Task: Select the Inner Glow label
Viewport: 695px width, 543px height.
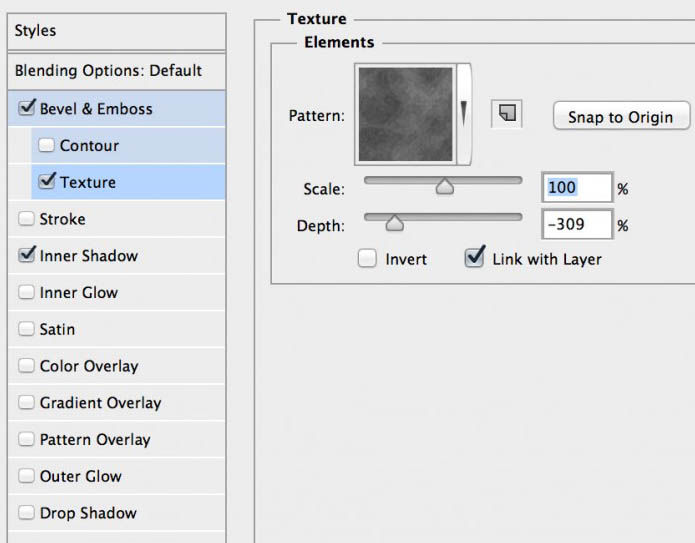Action: [79, 293]
